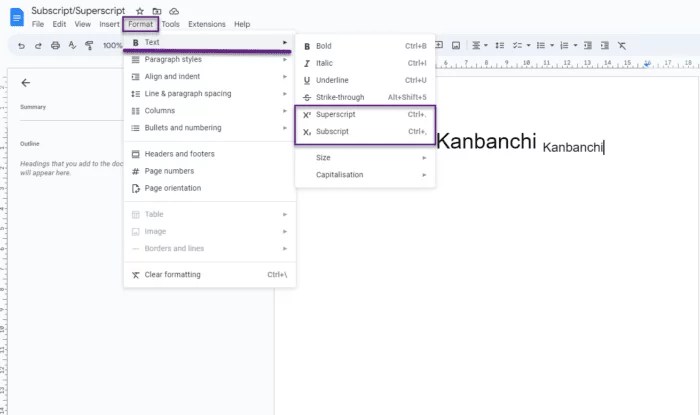Open the Help menu
700x415 pixels.
point(242,24)
